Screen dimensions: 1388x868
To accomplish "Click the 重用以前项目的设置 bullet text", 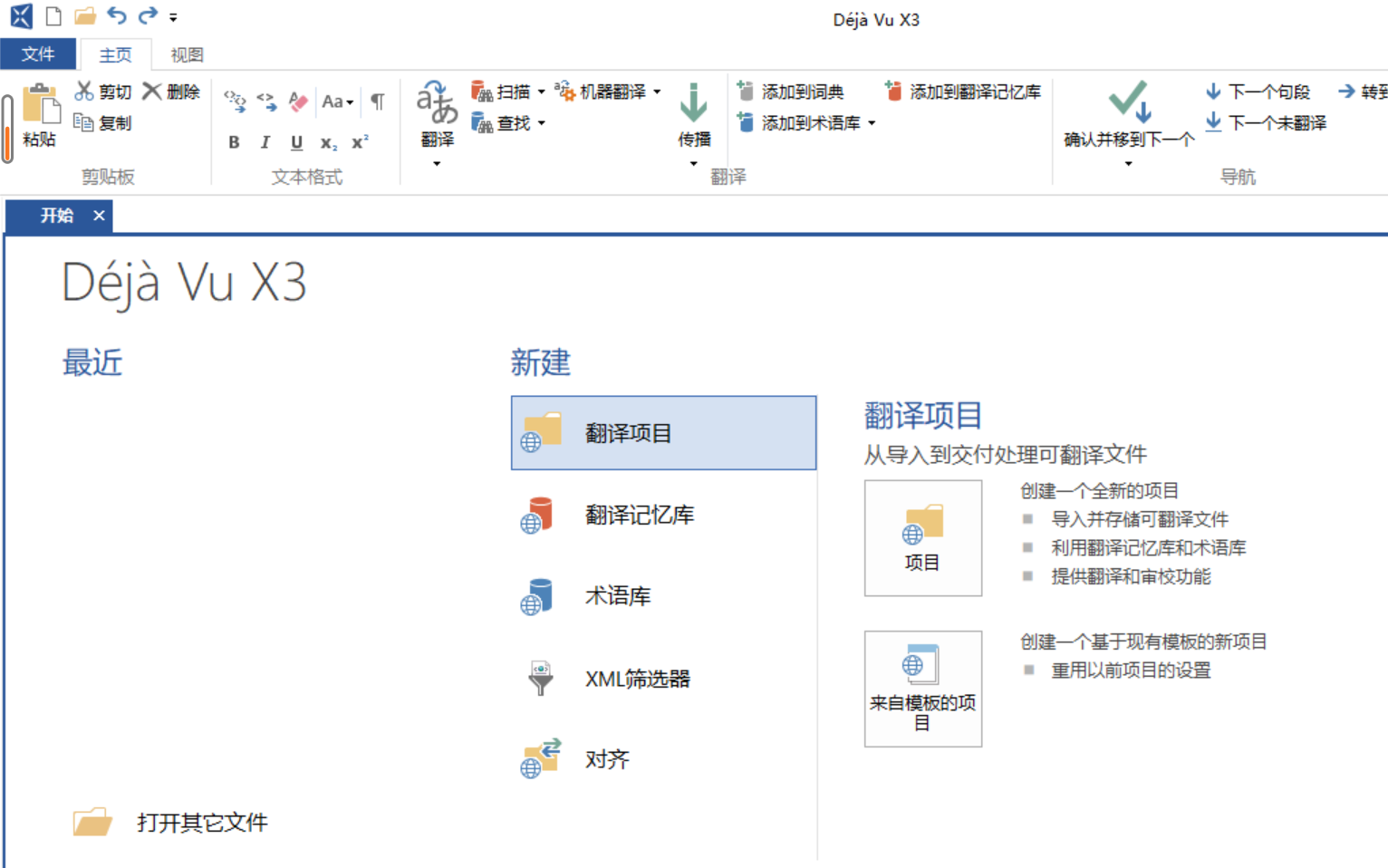I will (1131, 670).
